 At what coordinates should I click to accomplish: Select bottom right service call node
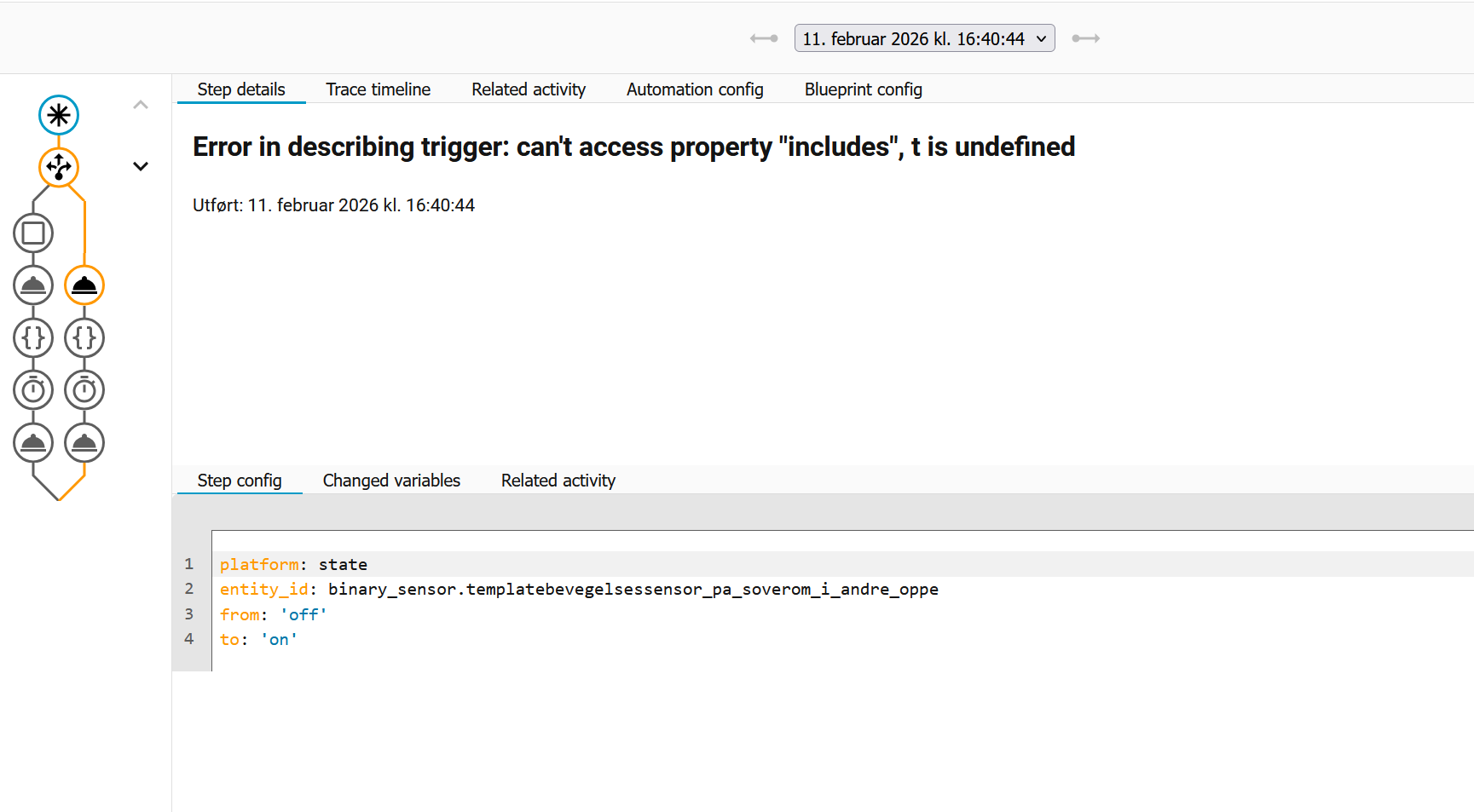[84, 443]
